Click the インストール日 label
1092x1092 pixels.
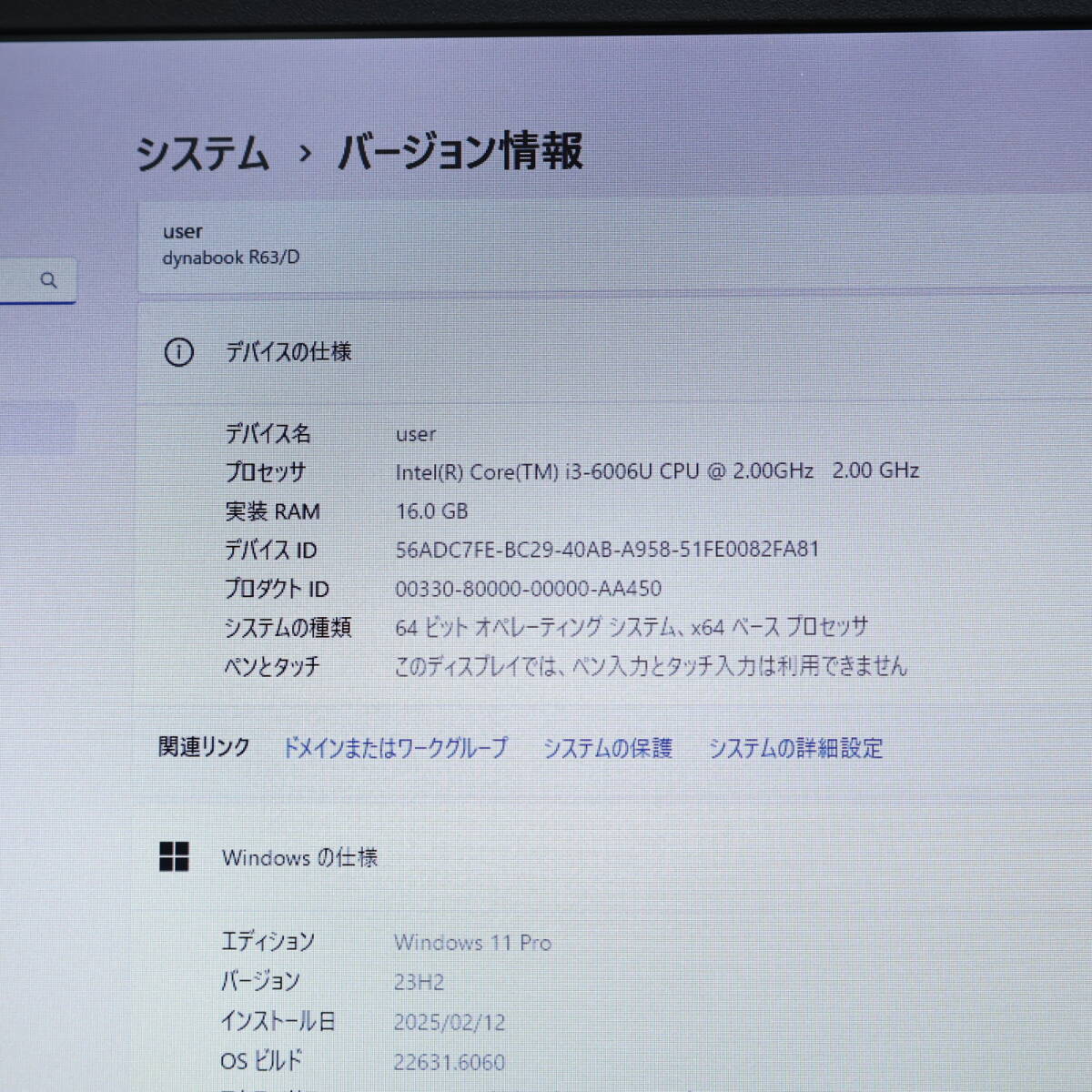(278, 1021)
